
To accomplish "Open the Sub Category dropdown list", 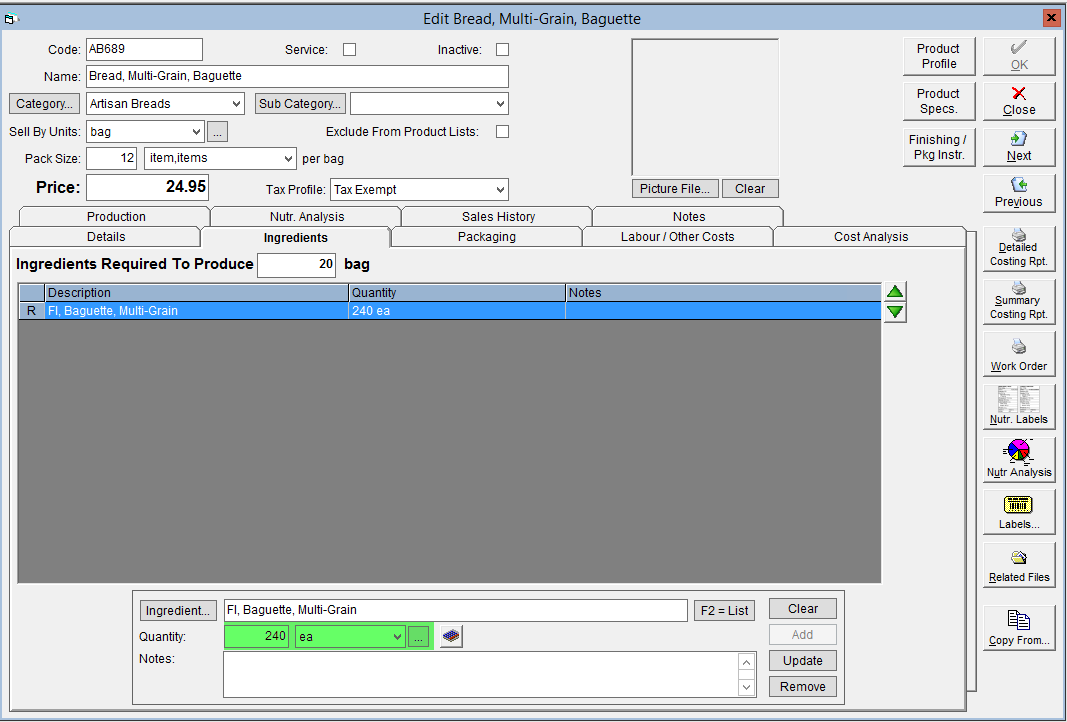I will pyautogui.click(x=500, y=104).
